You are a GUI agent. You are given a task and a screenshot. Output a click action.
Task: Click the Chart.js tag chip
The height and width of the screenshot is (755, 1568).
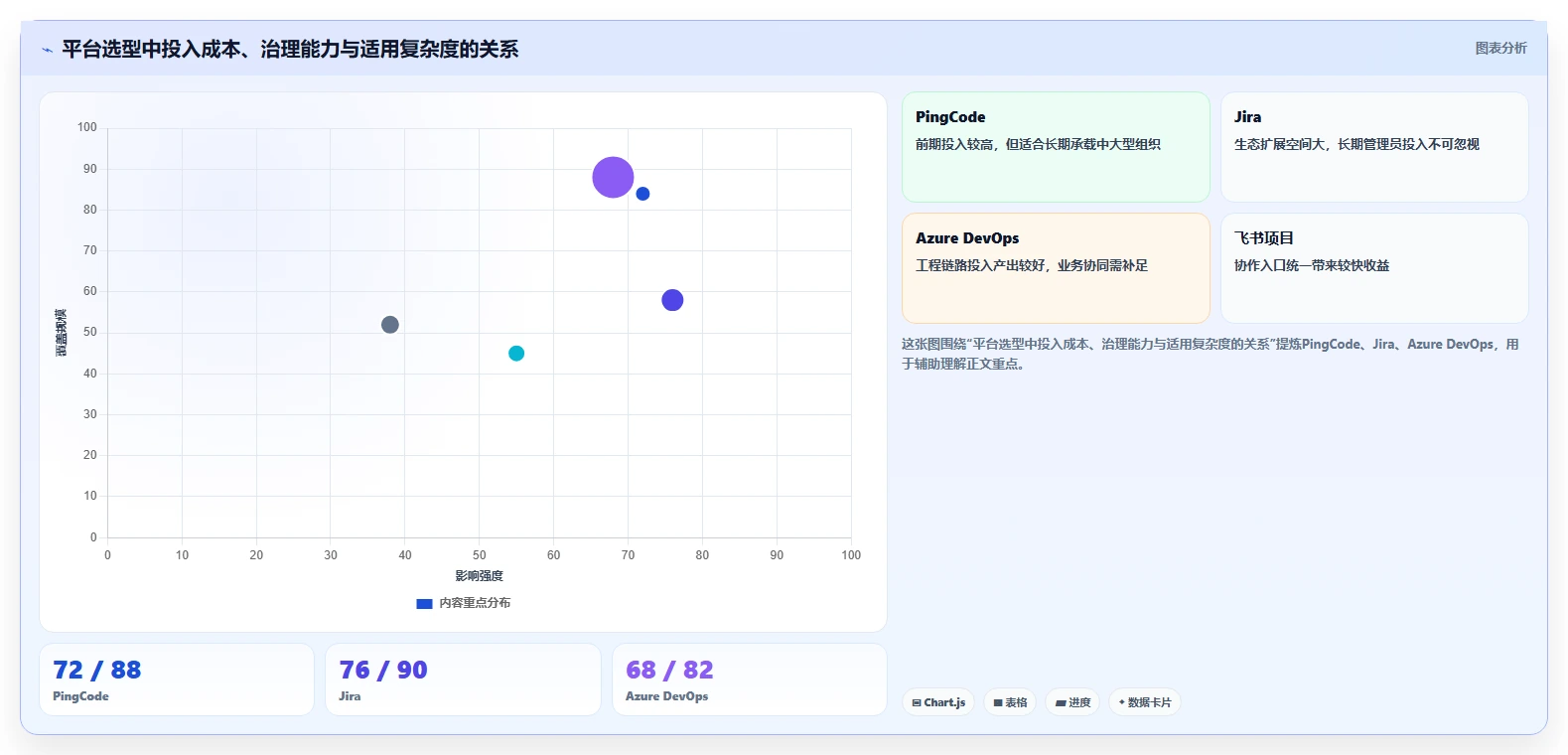click(x=938, y=702)
